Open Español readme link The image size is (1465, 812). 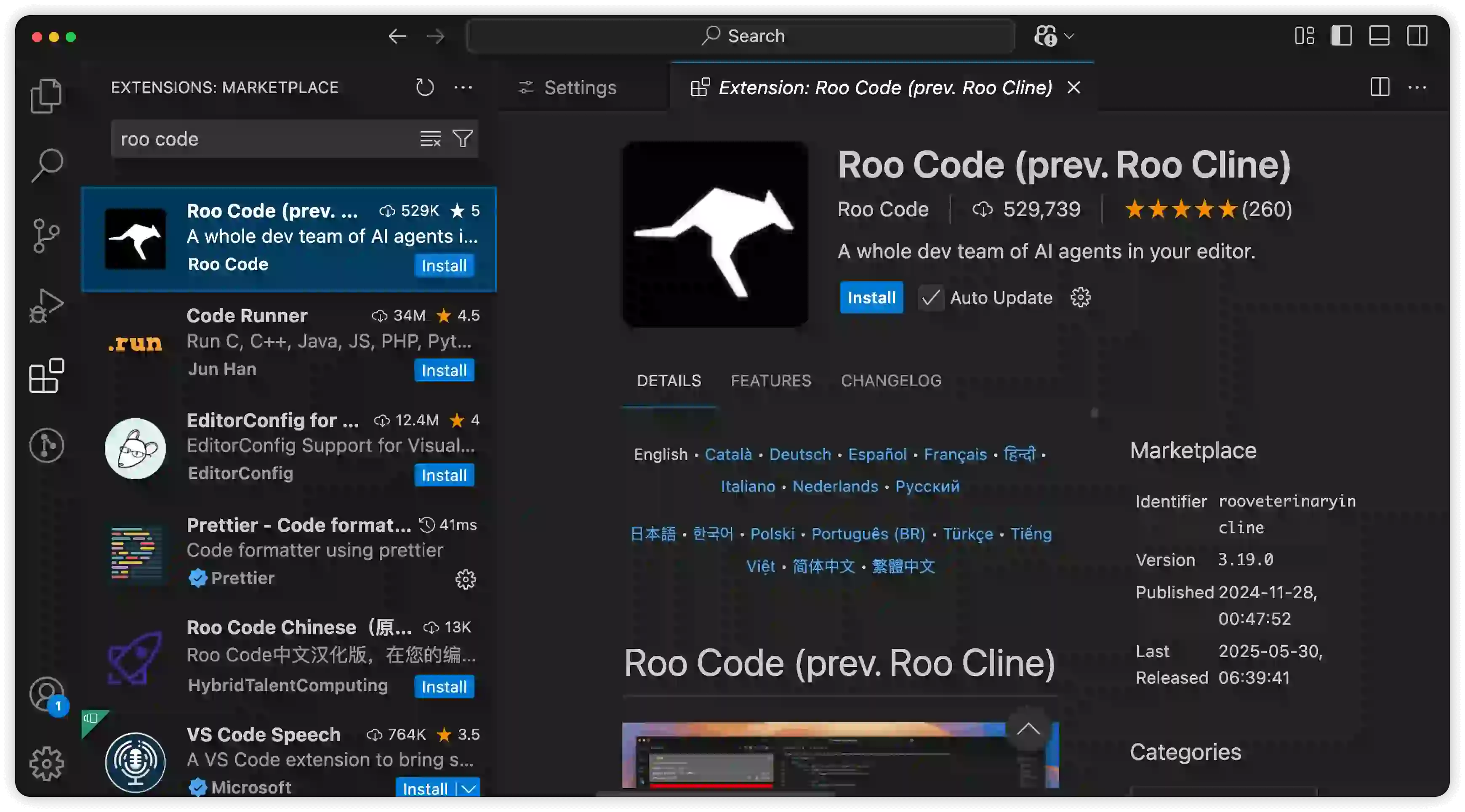coord(877,454)
